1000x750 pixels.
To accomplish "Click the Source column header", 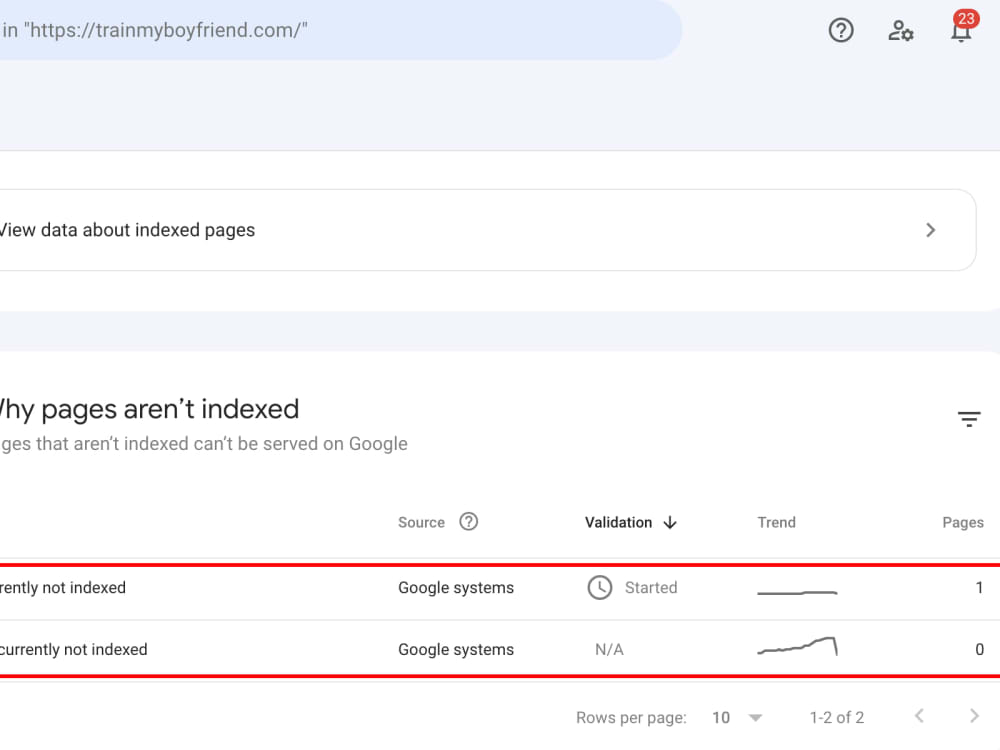I will 423,522.
